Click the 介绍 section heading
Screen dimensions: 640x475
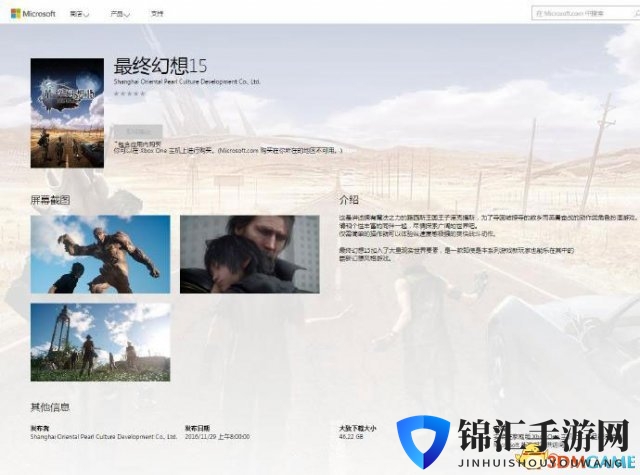[x=349, y=200]
